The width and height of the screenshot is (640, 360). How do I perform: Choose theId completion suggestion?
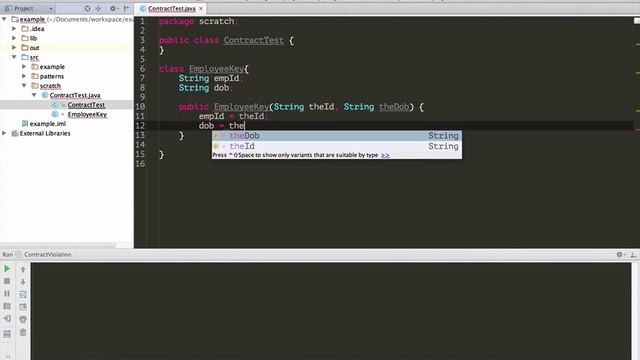[337, 146]
